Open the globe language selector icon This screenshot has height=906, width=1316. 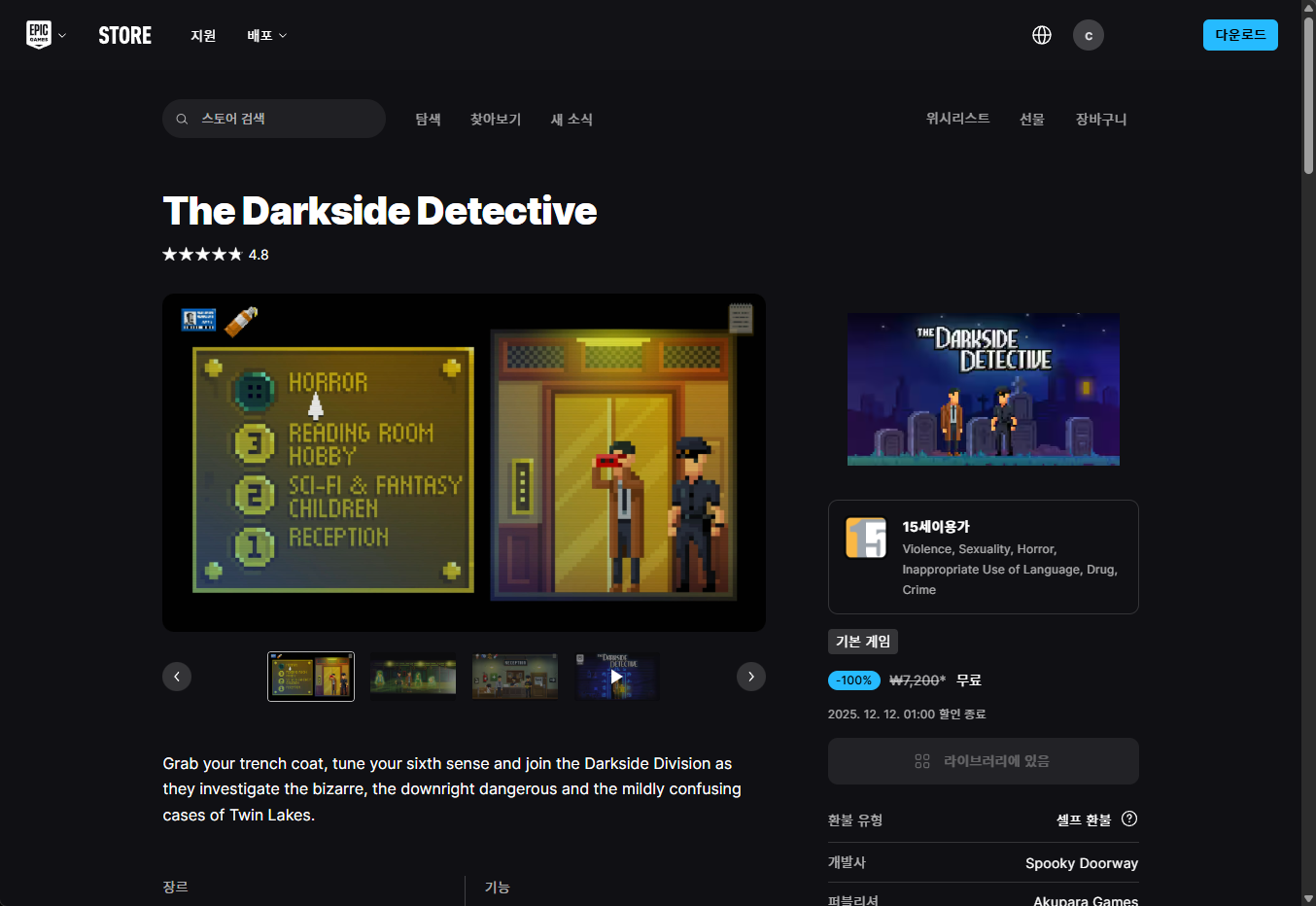click(x=1042, y=35)
